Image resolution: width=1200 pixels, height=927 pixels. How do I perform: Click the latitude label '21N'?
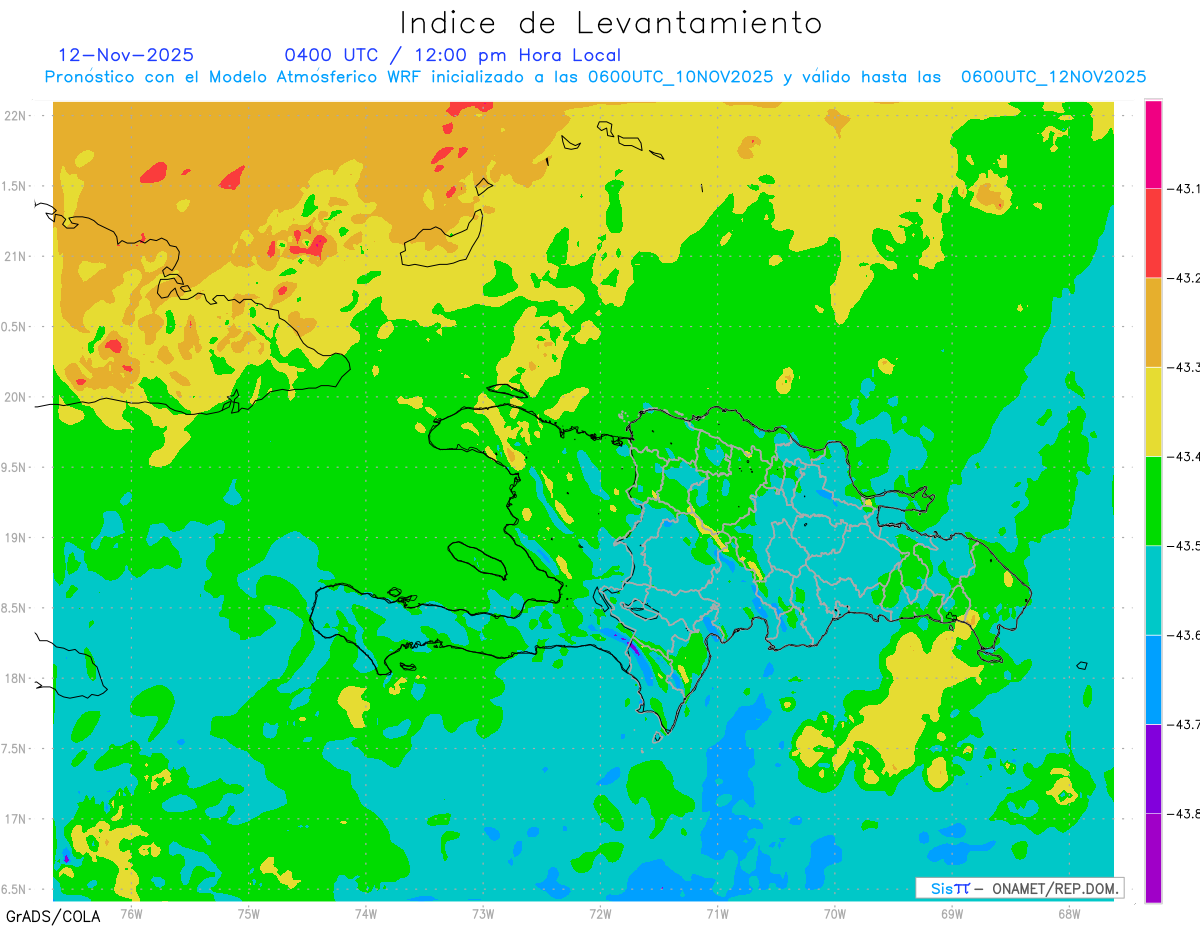(x=16, y=256)
